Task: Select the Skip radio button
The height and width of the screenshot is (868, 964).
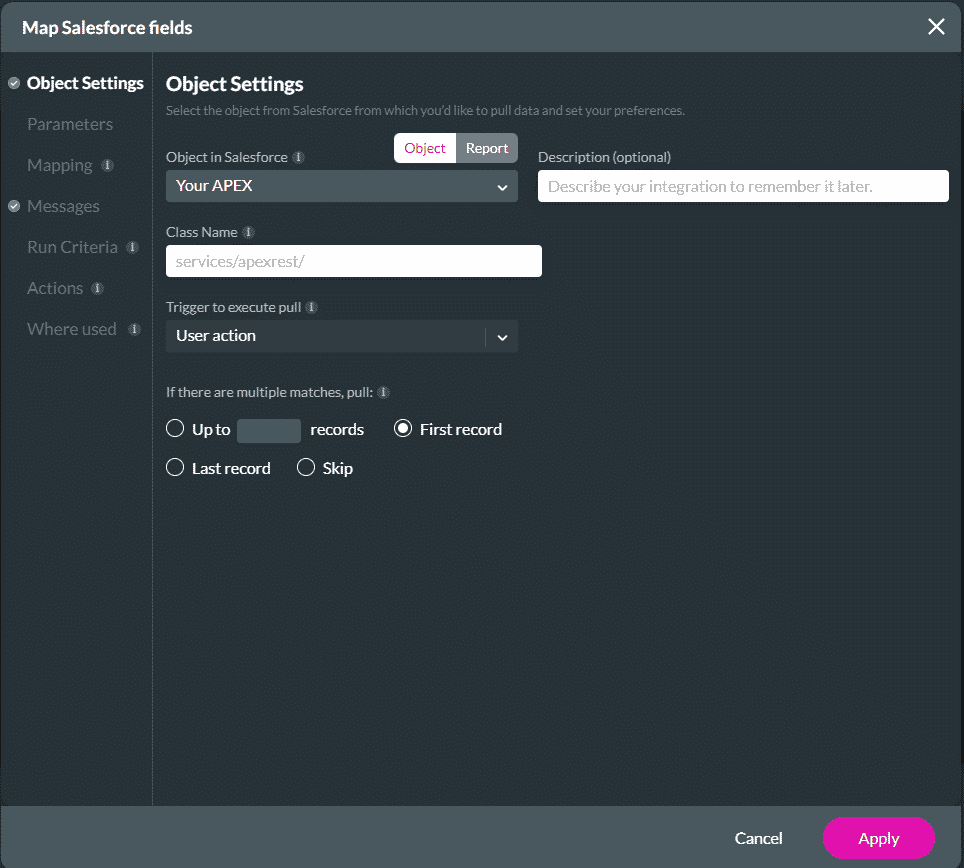Action: 306,468
